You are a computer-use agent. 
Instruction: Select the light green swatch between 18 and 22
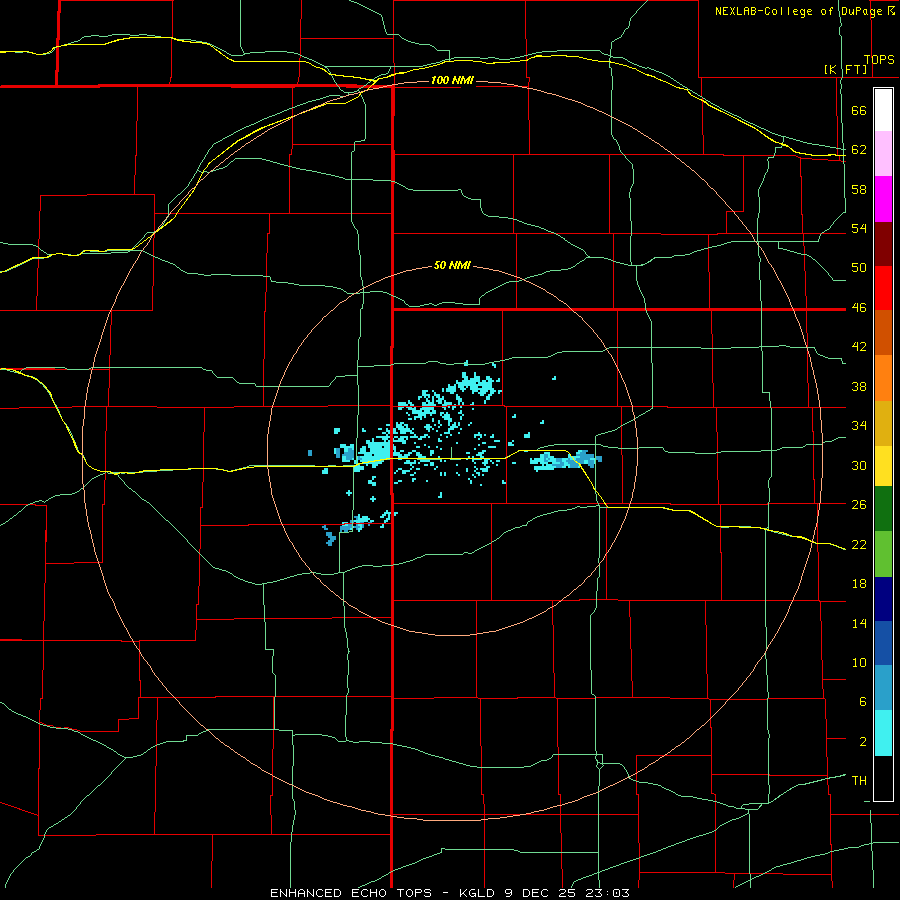pos(883,554)
